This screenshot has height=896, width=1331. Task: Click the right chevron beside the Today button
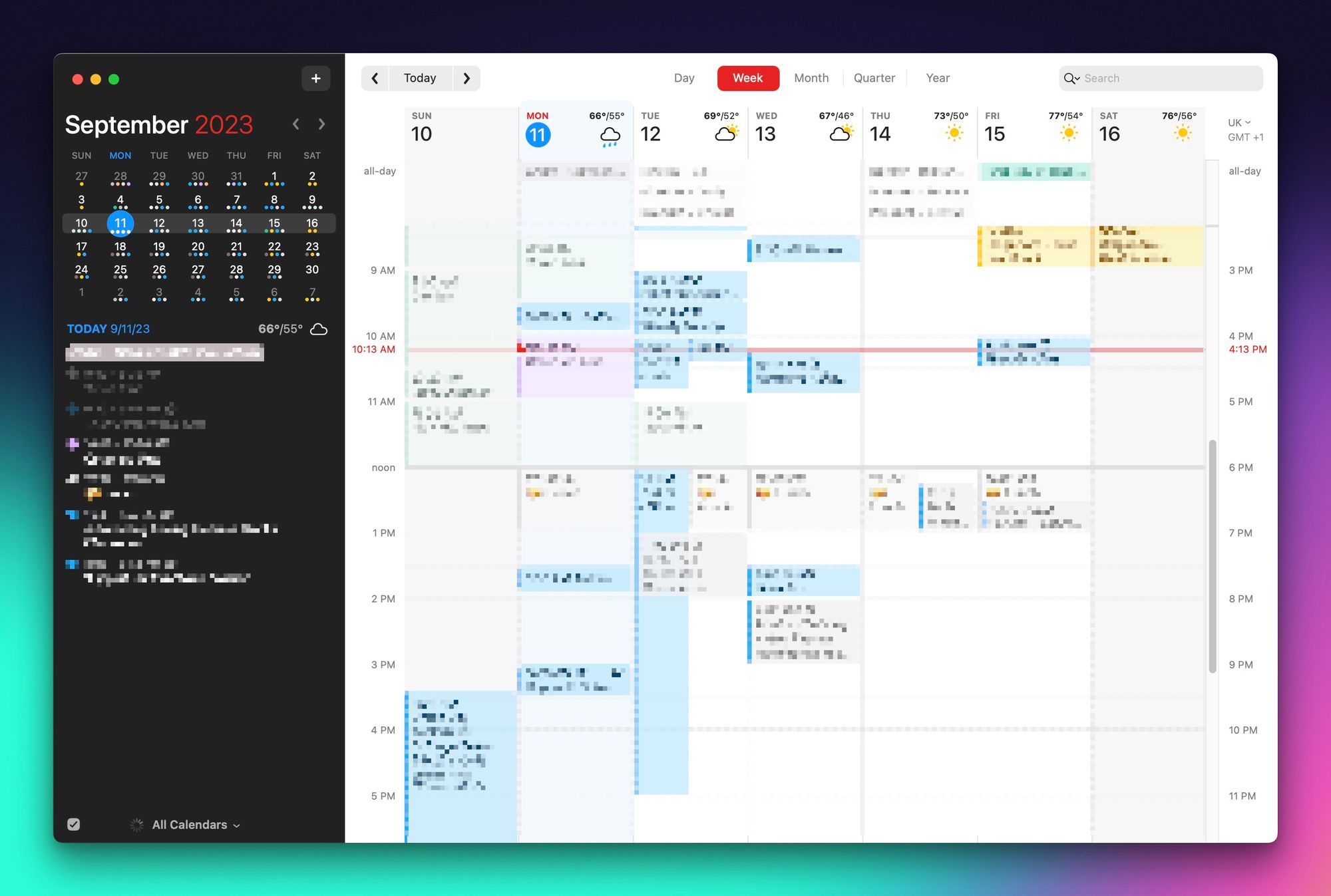467,78
